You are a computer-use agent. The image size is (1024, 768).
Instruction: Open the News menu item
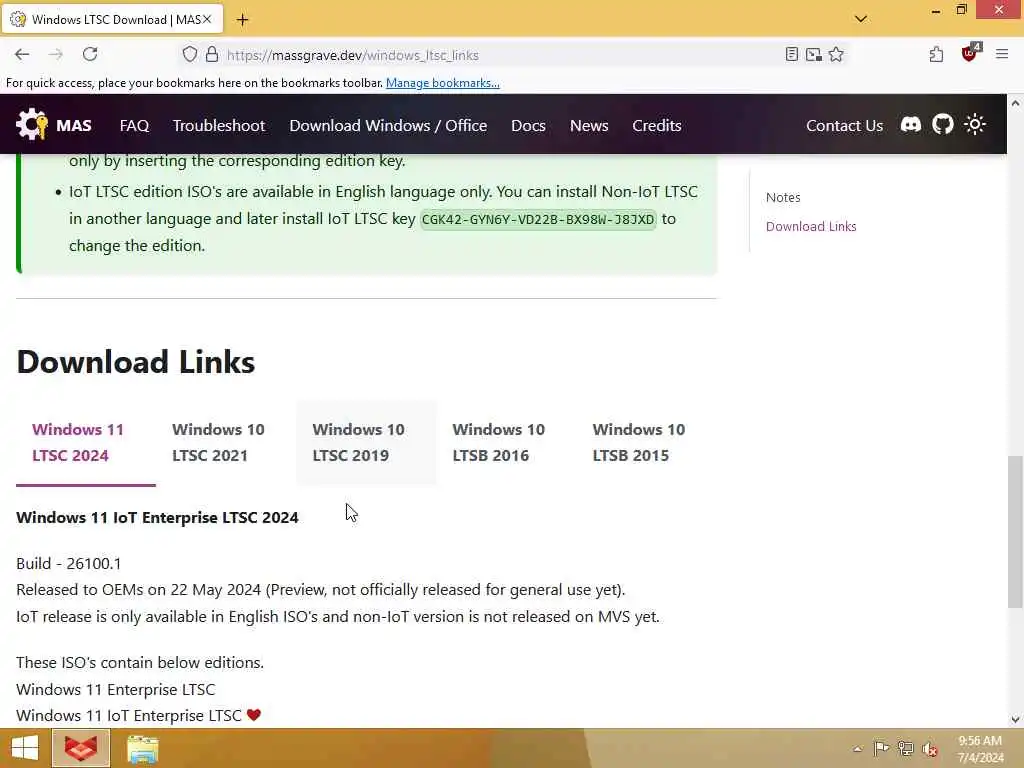tap(589, 125)
